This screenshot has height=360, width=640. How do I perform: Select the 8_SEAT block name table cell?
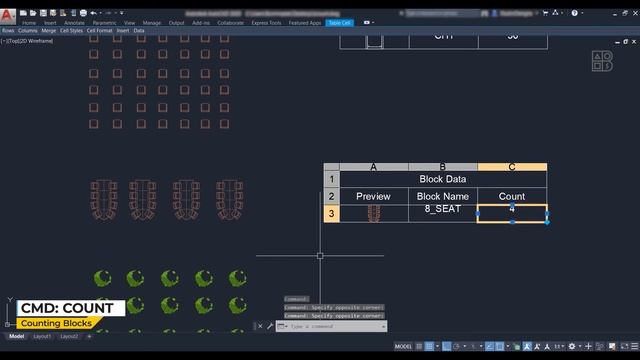point(443,213)
